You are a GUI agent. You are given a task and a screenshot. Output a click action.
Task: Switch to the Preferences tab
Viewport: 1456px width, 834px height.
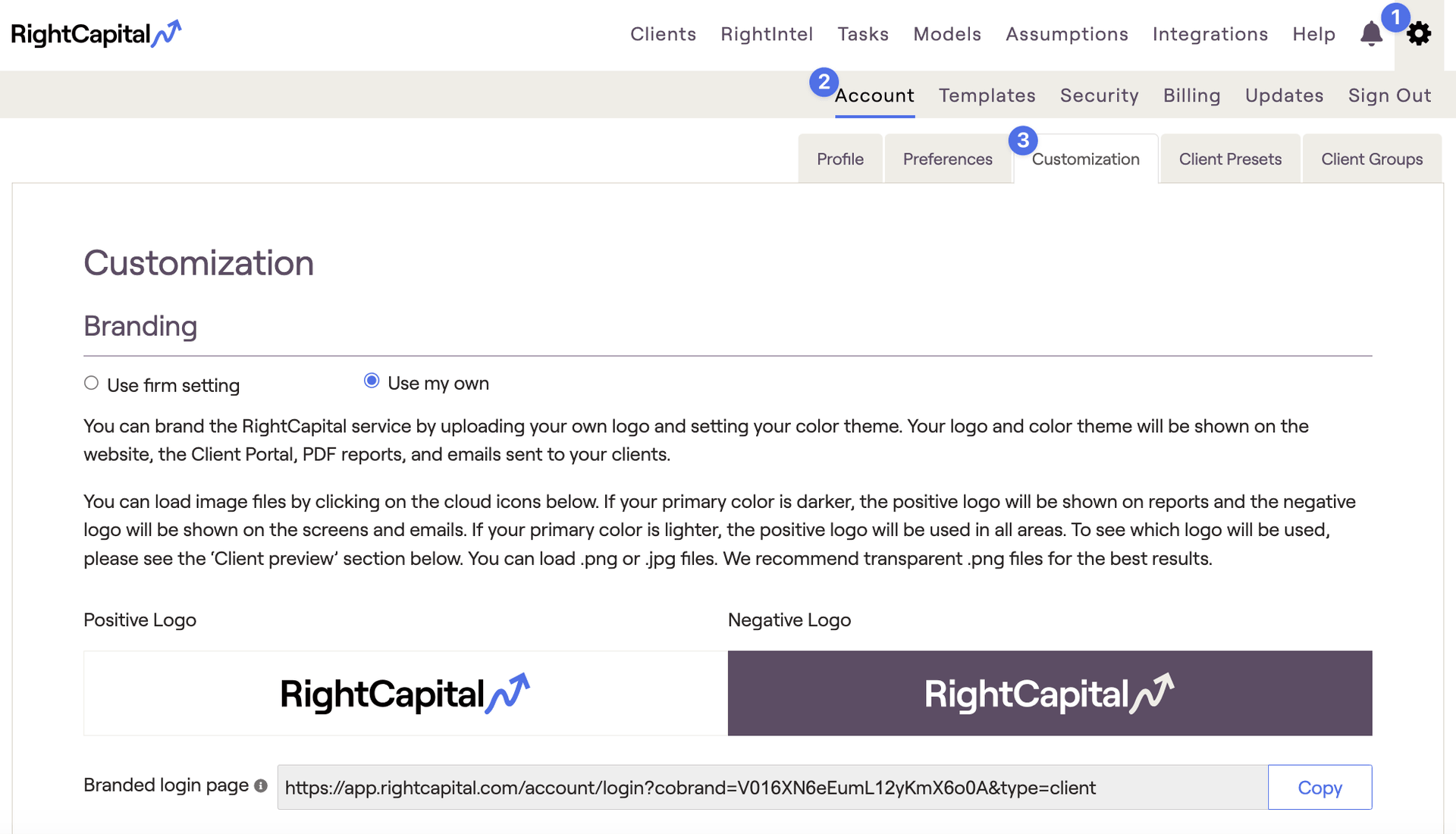pyautogui.click(x=947, y=158)
